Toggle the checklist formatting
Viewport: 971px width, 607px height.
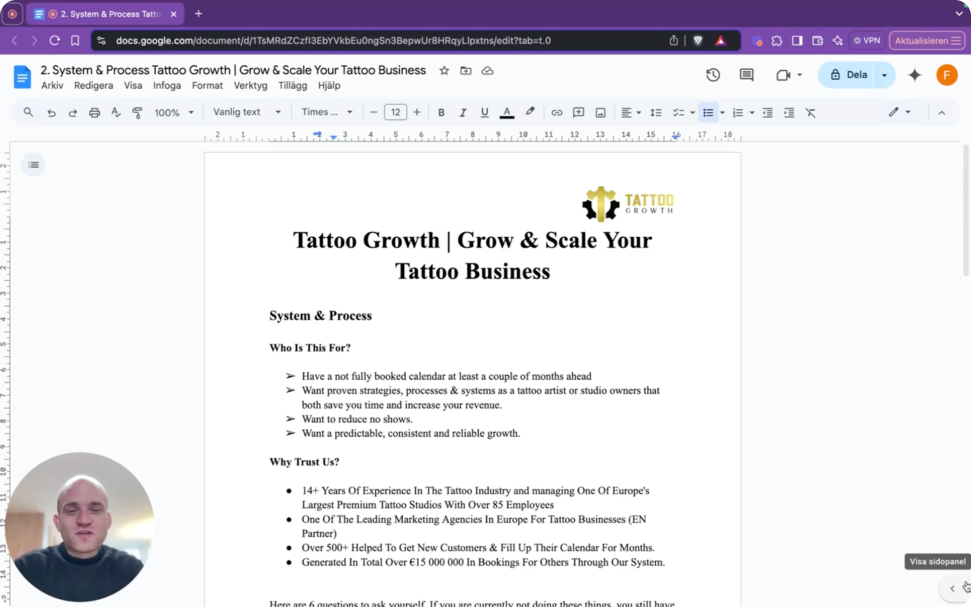pos(678,113)
